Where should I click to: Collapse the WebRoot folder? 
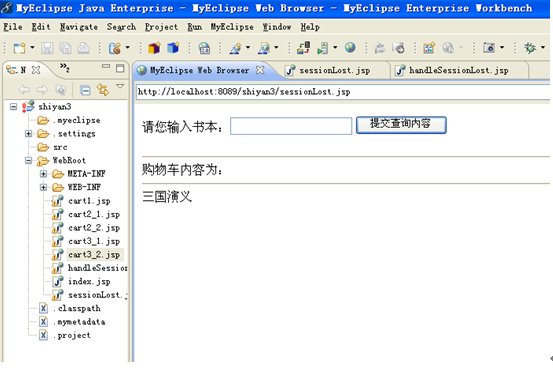29,160
